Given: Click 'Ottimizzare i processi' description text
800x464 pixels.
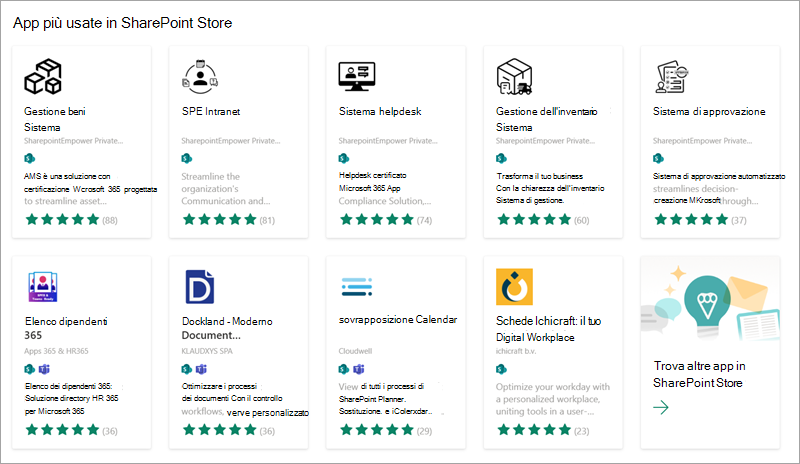Looking at the screenshot, I should pos(219,386).
